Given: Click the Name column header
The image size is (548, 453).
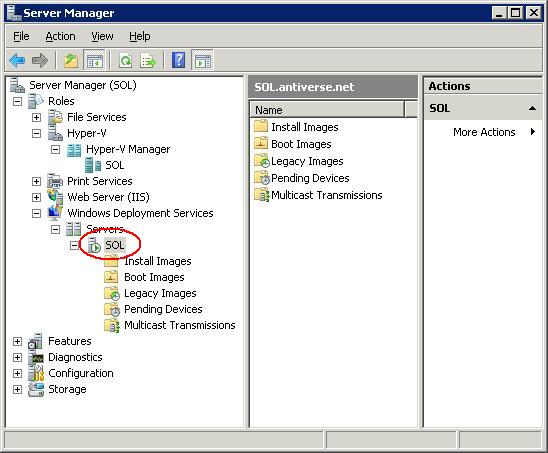Looking at the screenshot, I should click(327, 110).
